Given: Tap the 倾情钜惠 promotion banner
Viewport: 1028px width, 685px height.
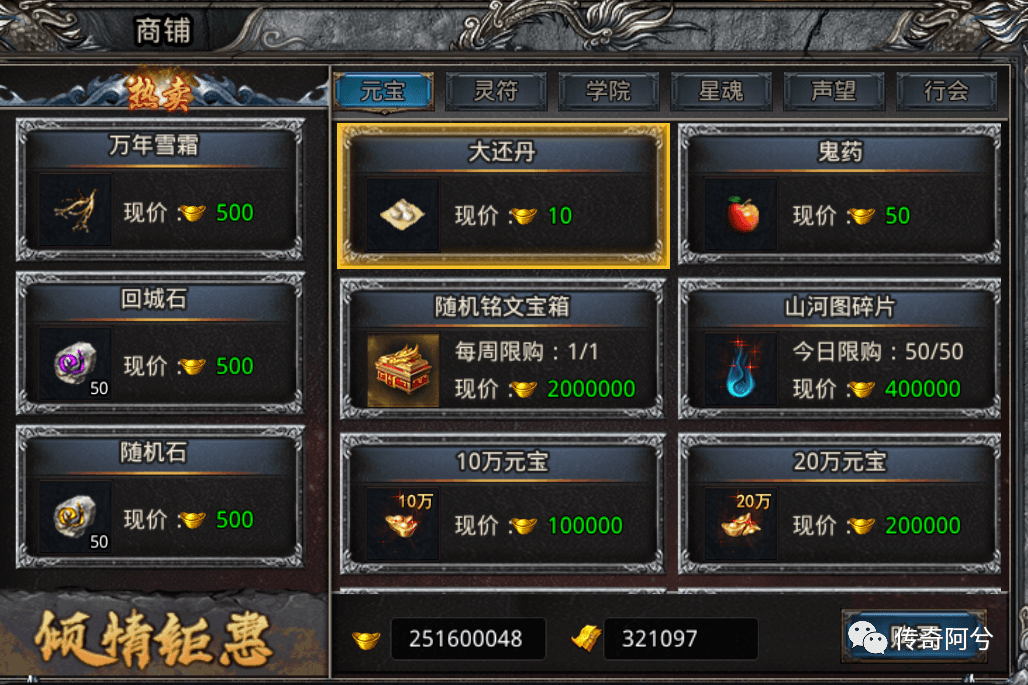Looking at the screenshot, I should coord(155,638).
